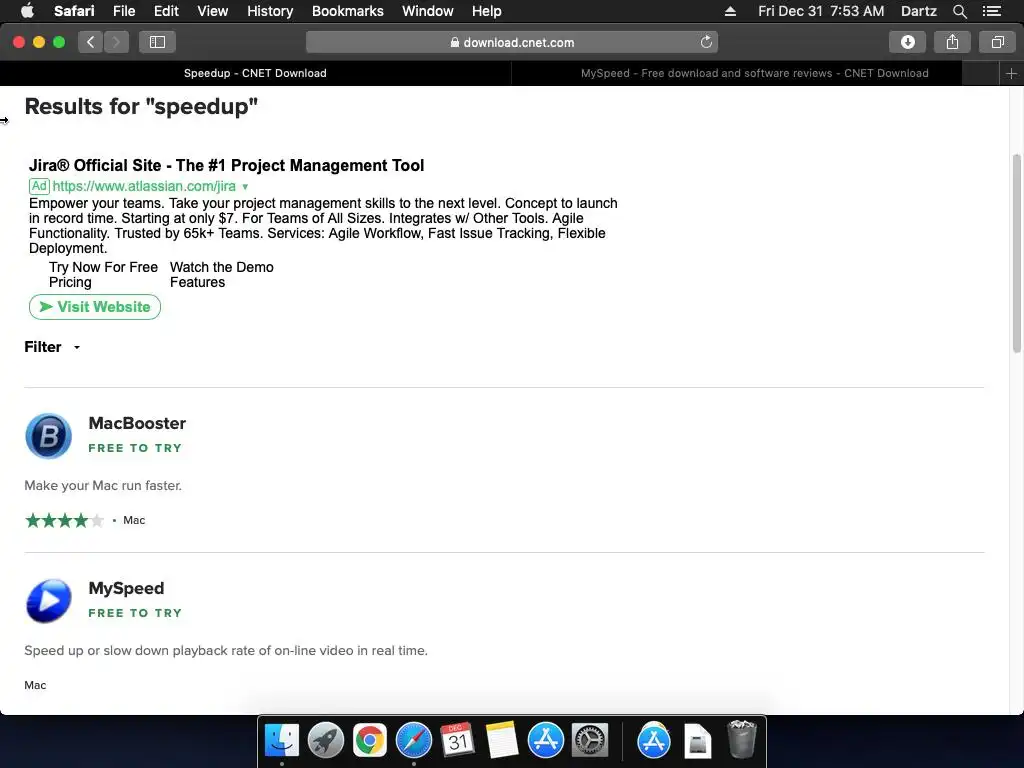The image size is (1024, 768).
Task: Open the document file icon in Dock
Action: [x=697, y=741]
